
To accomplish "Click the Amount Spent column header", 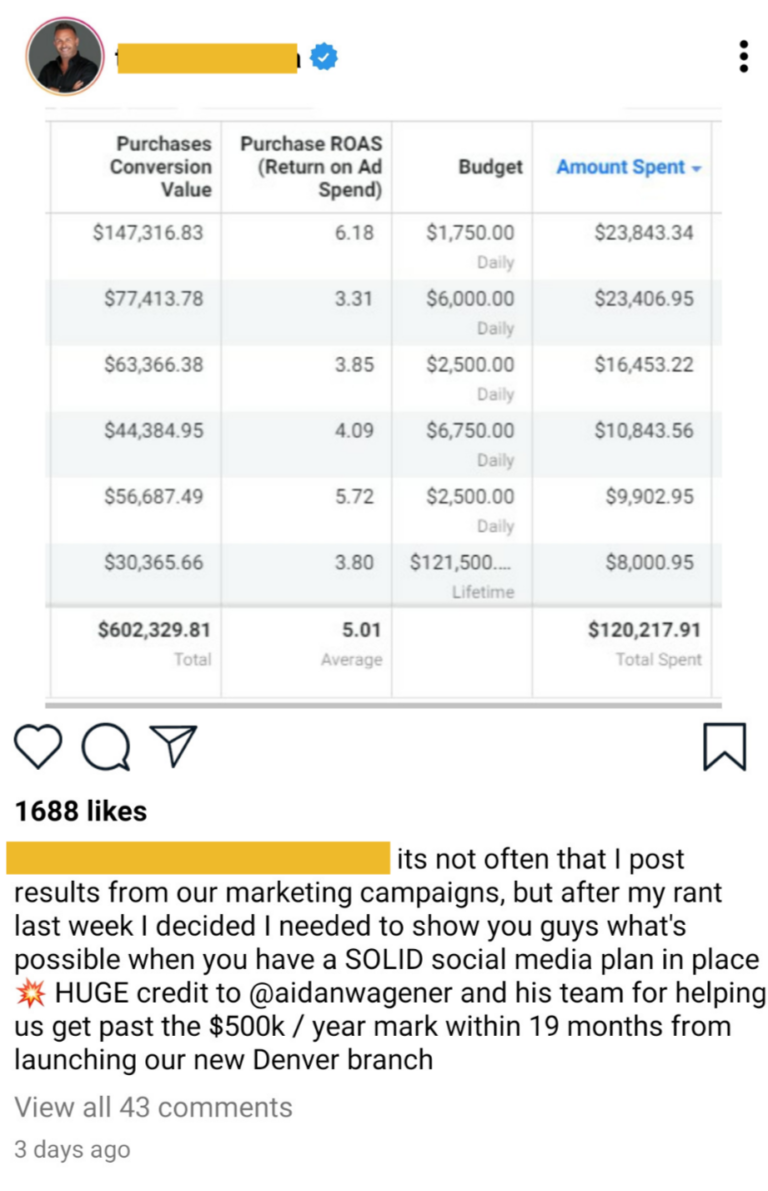I will [x=620, y=167].
